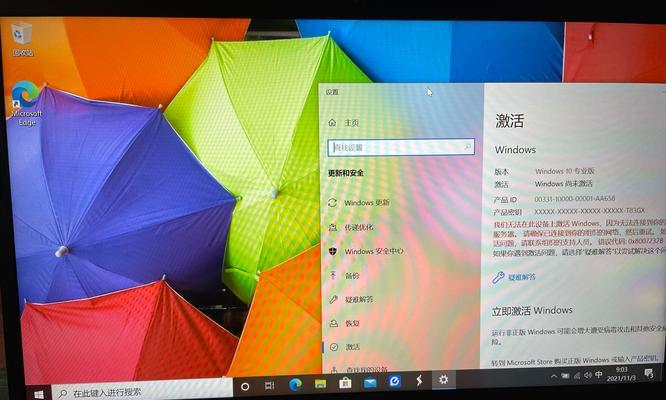Viewport: 666px width, 400px height.
Task: Click the 立即激活 Windows heading
Action: (x=532, y=311)
